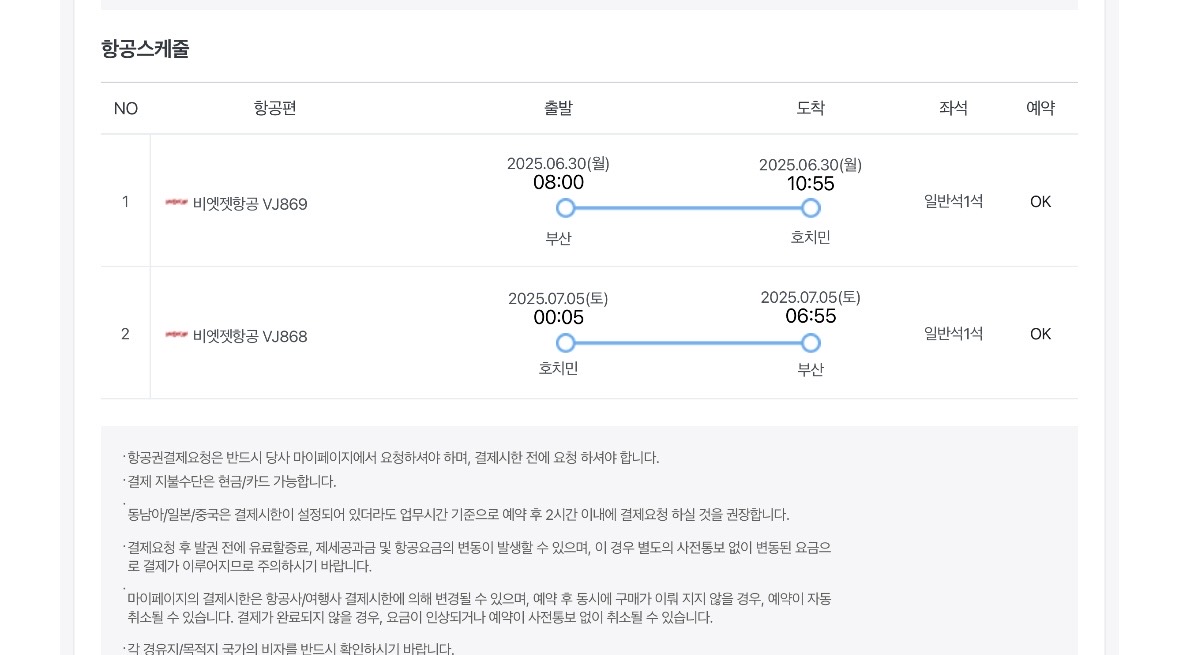Click the OK reservation status for VJ869

coord(1040,202)
